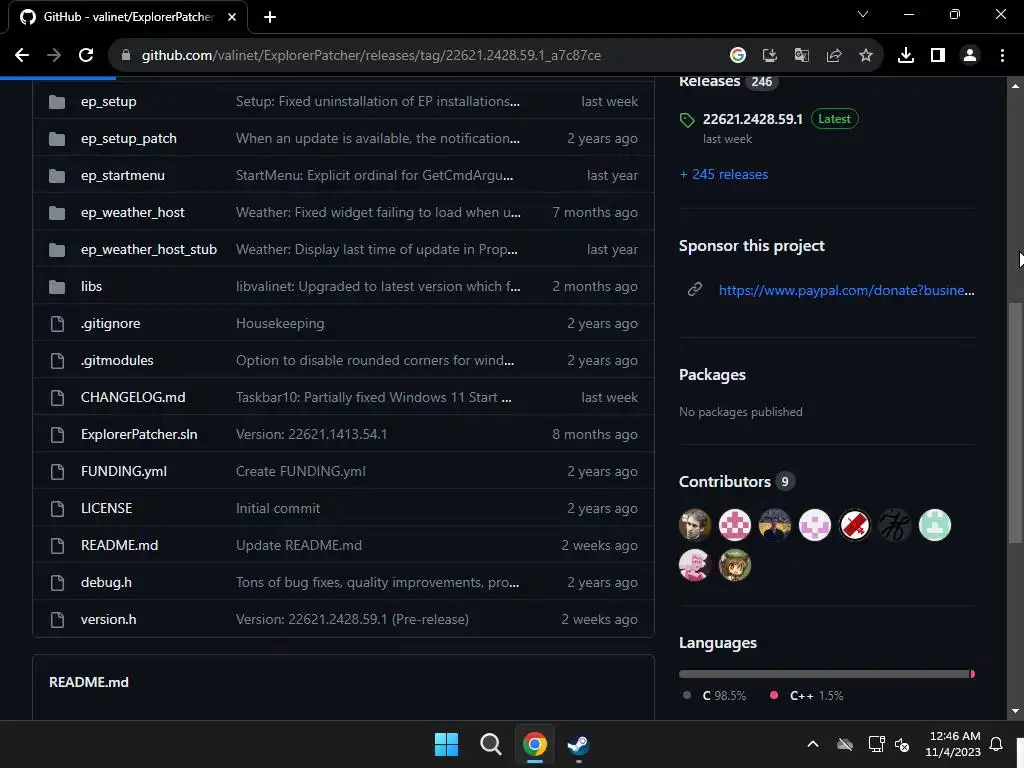Image resolution: width=1024 pixels, height=768 pixels.
Task: Click the release tag icon
Action: coord(687,120)
